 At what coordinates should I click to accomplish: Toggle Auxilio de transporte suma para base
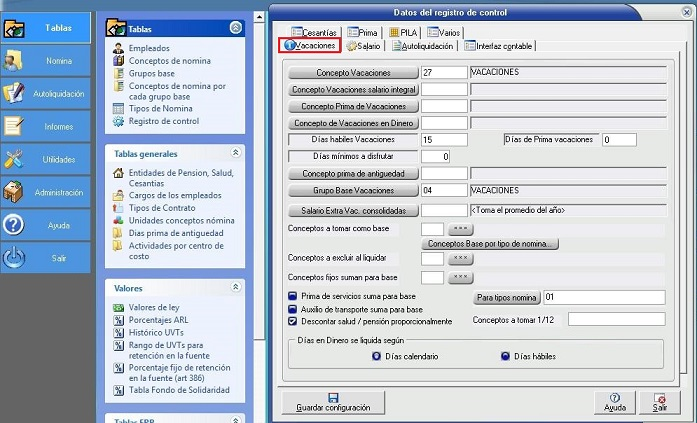292,310
